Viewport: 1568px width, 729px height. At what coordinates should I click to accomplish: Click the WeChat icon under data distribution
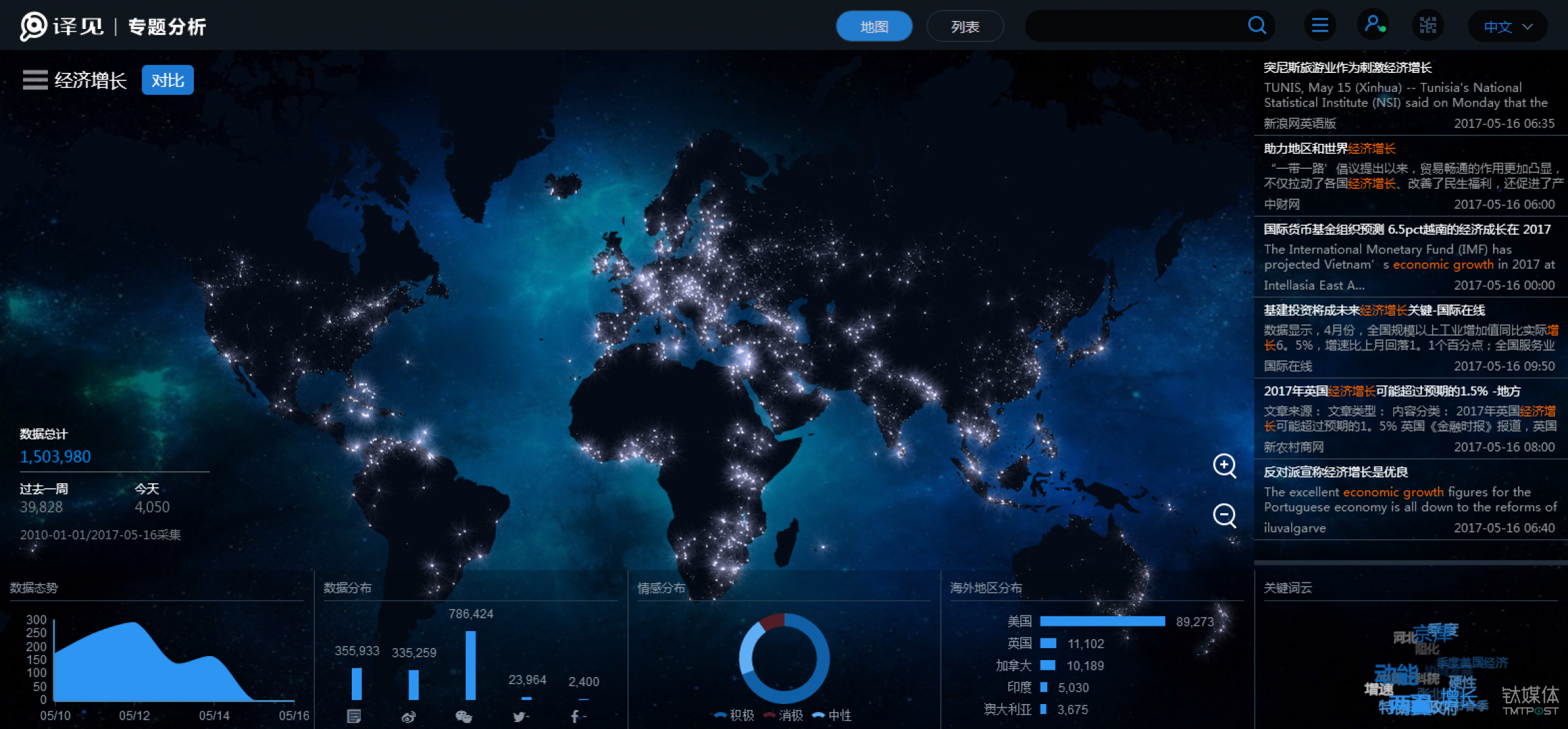[463, 717]
